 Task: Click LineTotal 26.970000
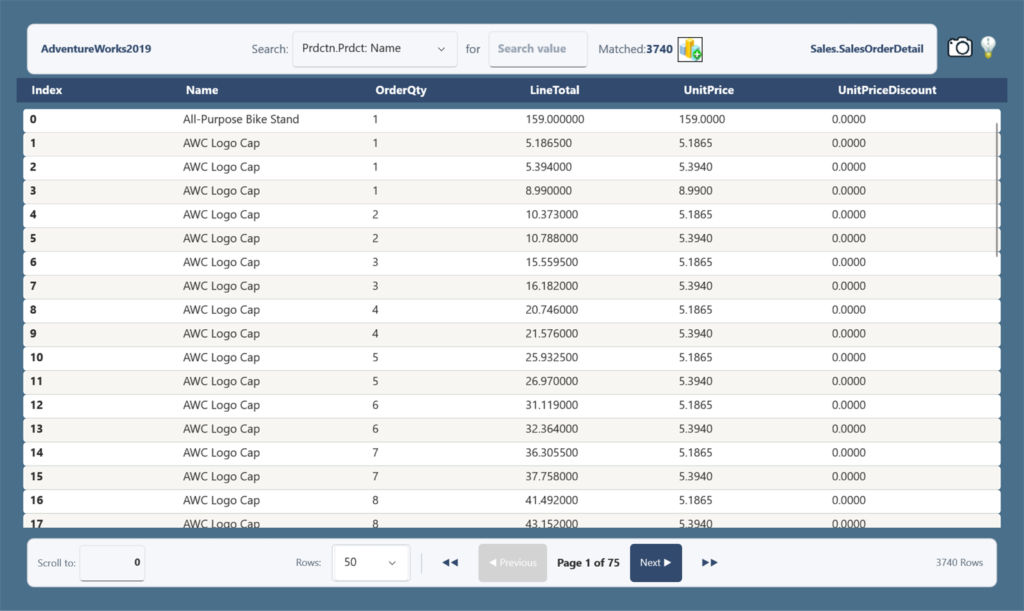coord(552,381)
